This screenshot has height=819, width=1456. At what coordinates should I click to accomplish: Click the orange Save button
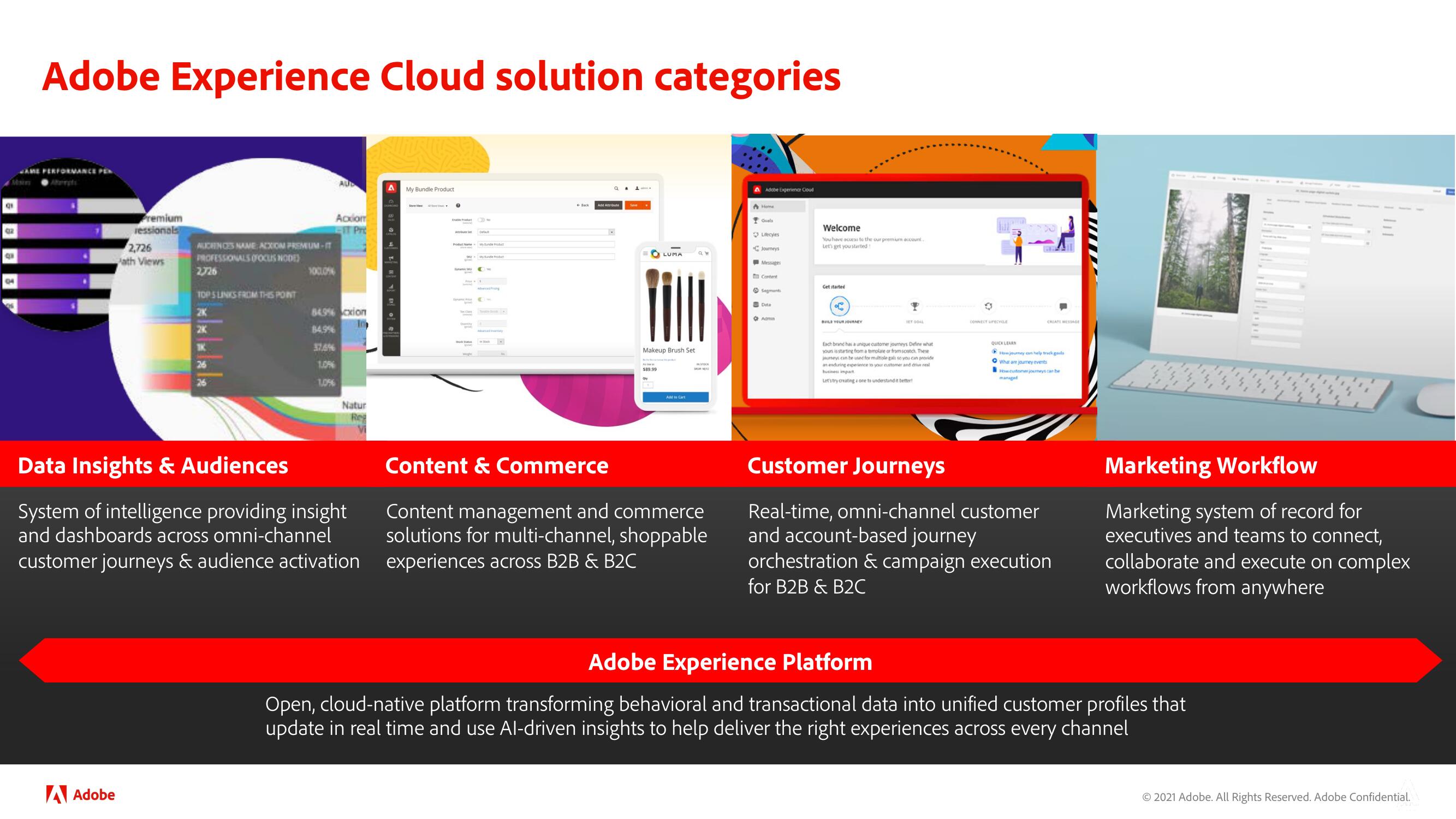(x=634, y=205)
